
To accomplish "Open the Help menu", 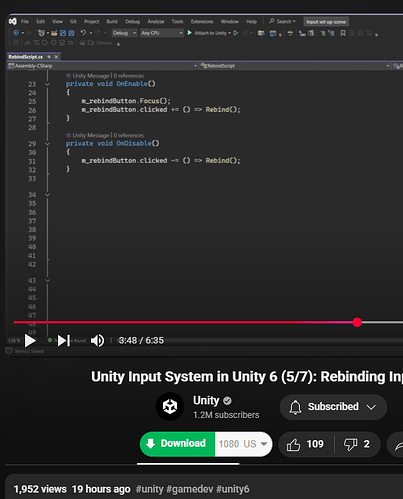I will [252, 21].
